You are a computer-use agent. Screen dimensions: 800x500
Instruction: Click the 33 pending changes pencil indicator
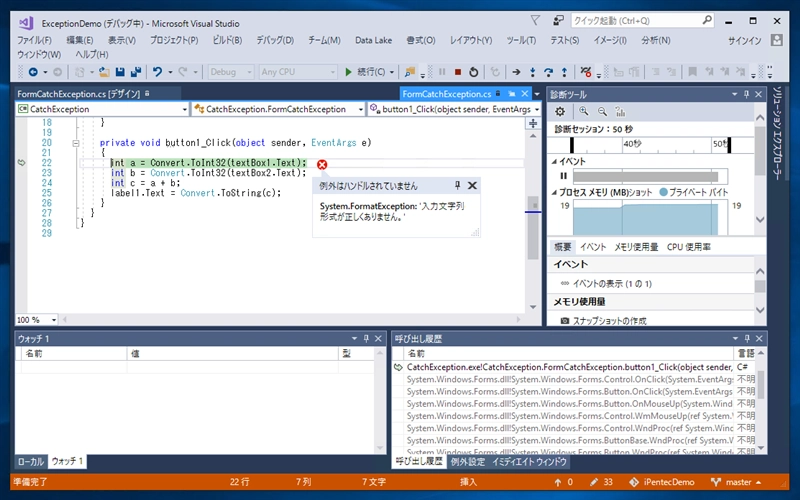(x=601, y=482)
